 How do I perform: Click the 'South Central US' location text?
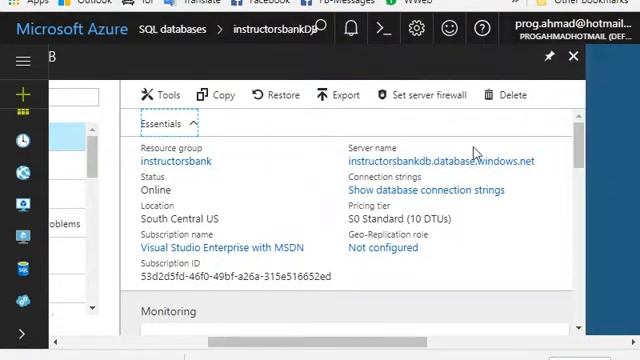[x=180, y=219]
